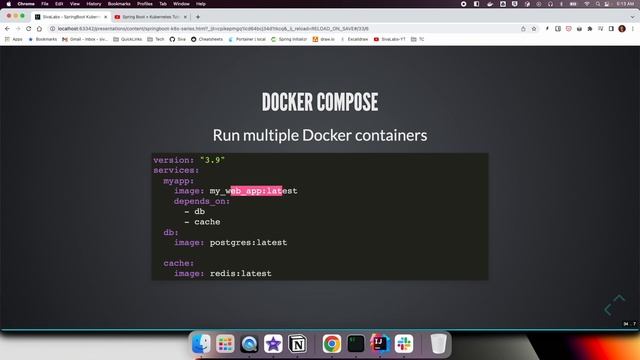The height and width of the screenshot is (360, 640).
Task: Open the File menu
Action: point(45,4)
